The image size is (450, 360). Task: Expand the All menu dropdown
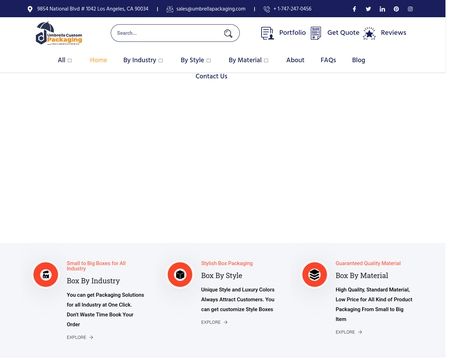[65, 60]
